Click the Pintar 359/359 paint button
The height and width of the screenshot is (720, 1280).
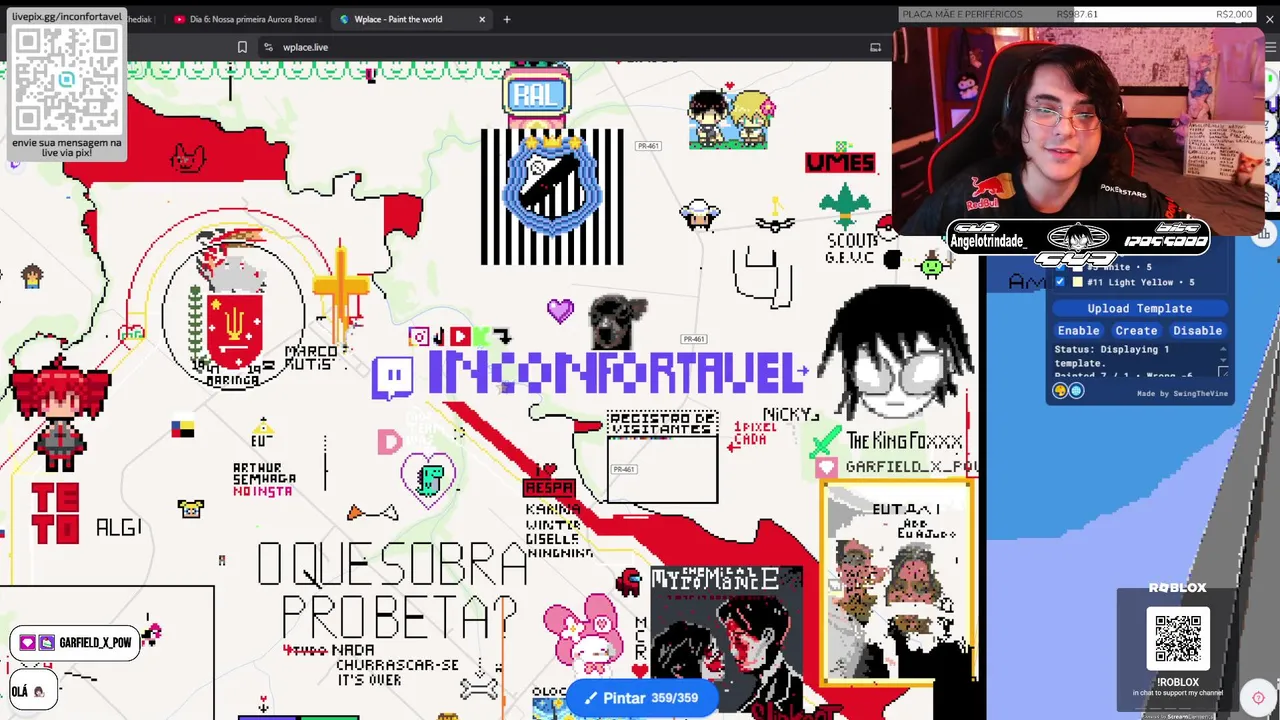click(x=642, y=698)
